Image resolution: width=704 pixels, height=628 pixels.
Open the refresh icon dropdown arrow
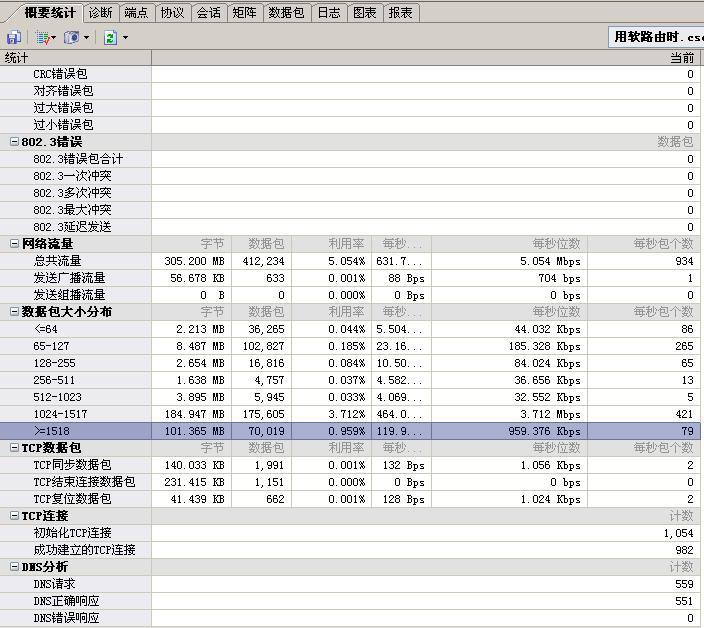tap(125, 38)
